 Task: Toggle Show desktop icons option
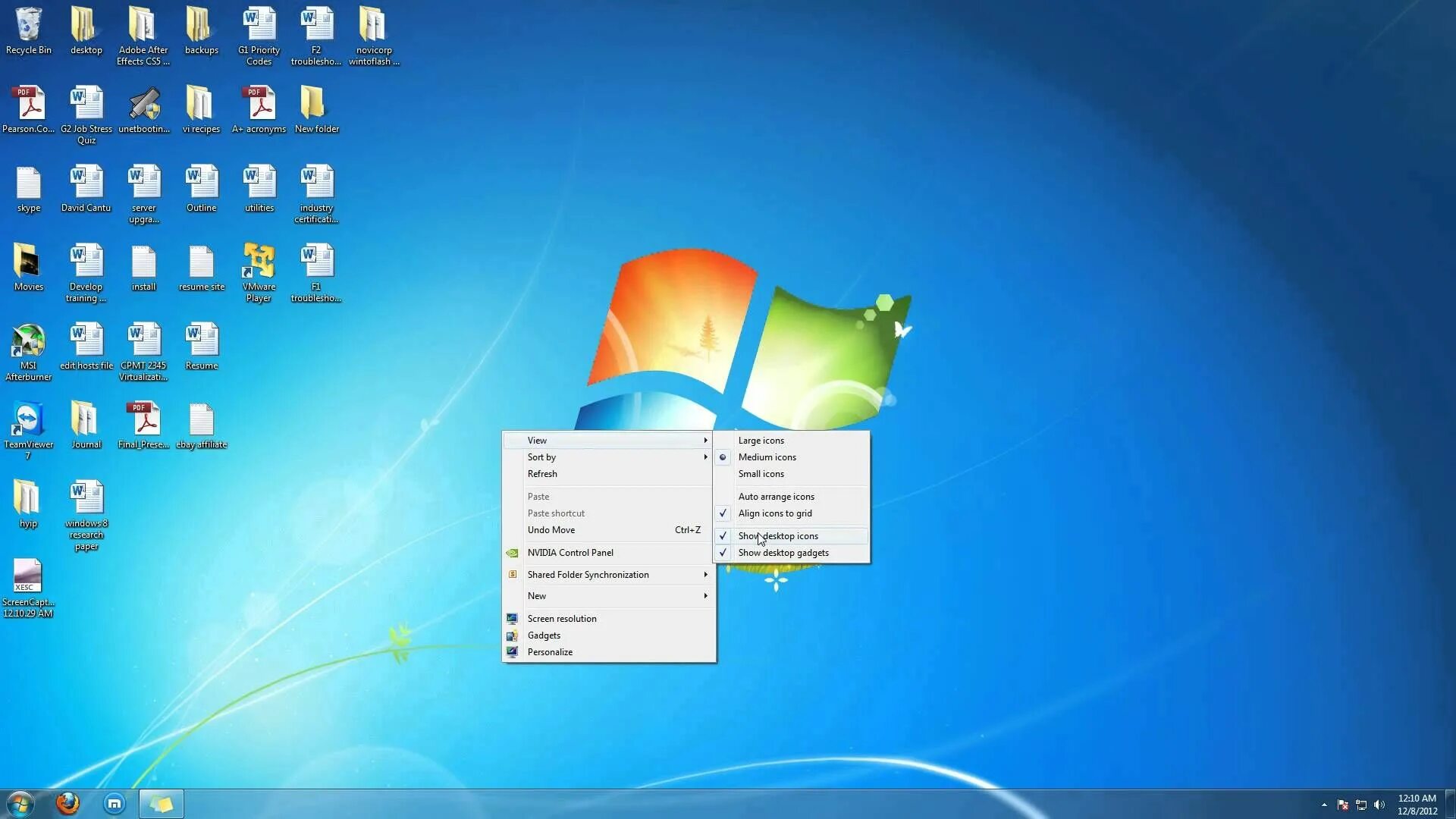tap(778, 536)
